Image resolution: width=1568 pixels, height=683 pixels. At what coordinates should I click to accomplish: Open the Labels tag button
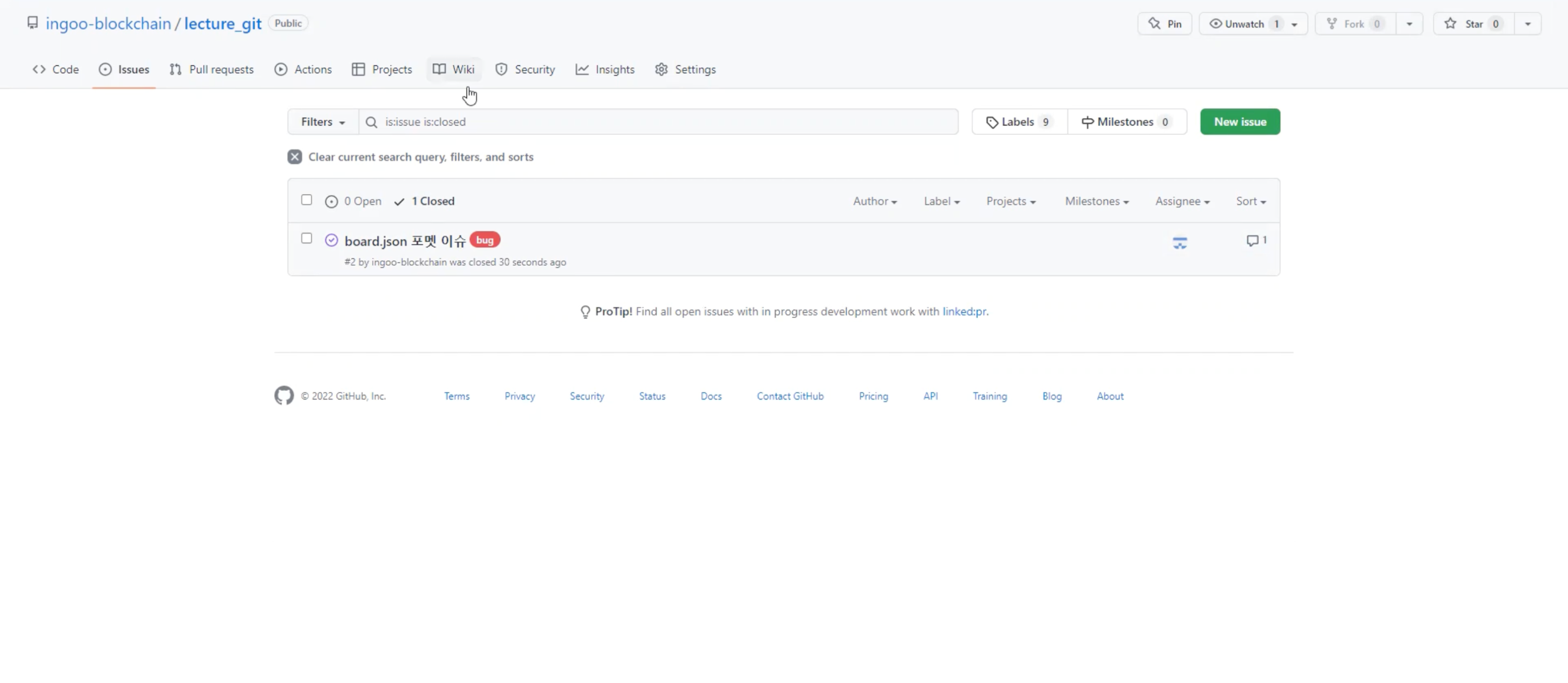point(1019,122)
